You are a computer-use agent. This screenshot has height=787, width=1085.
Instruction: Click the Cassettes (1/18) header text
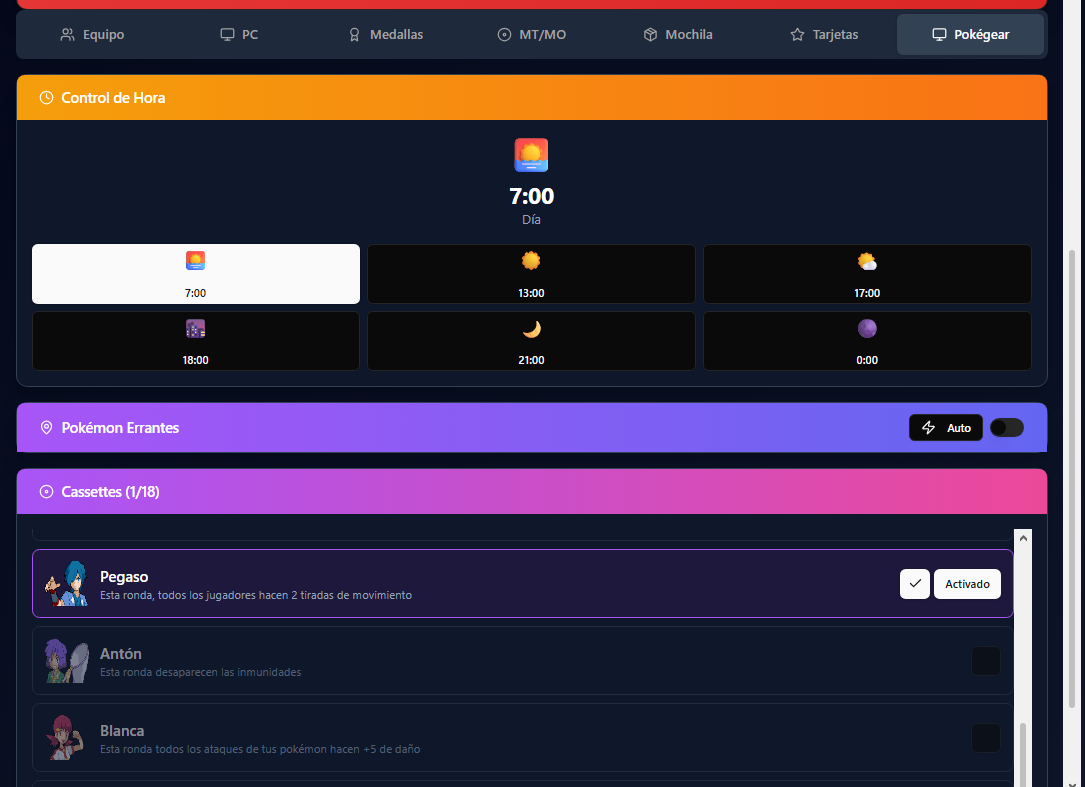click(x=110, y=492)
